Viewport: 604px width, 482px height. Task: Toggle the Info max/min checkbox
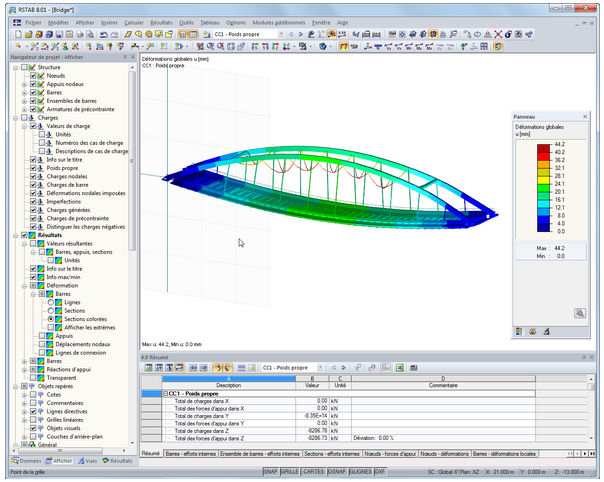coord(33,277)
